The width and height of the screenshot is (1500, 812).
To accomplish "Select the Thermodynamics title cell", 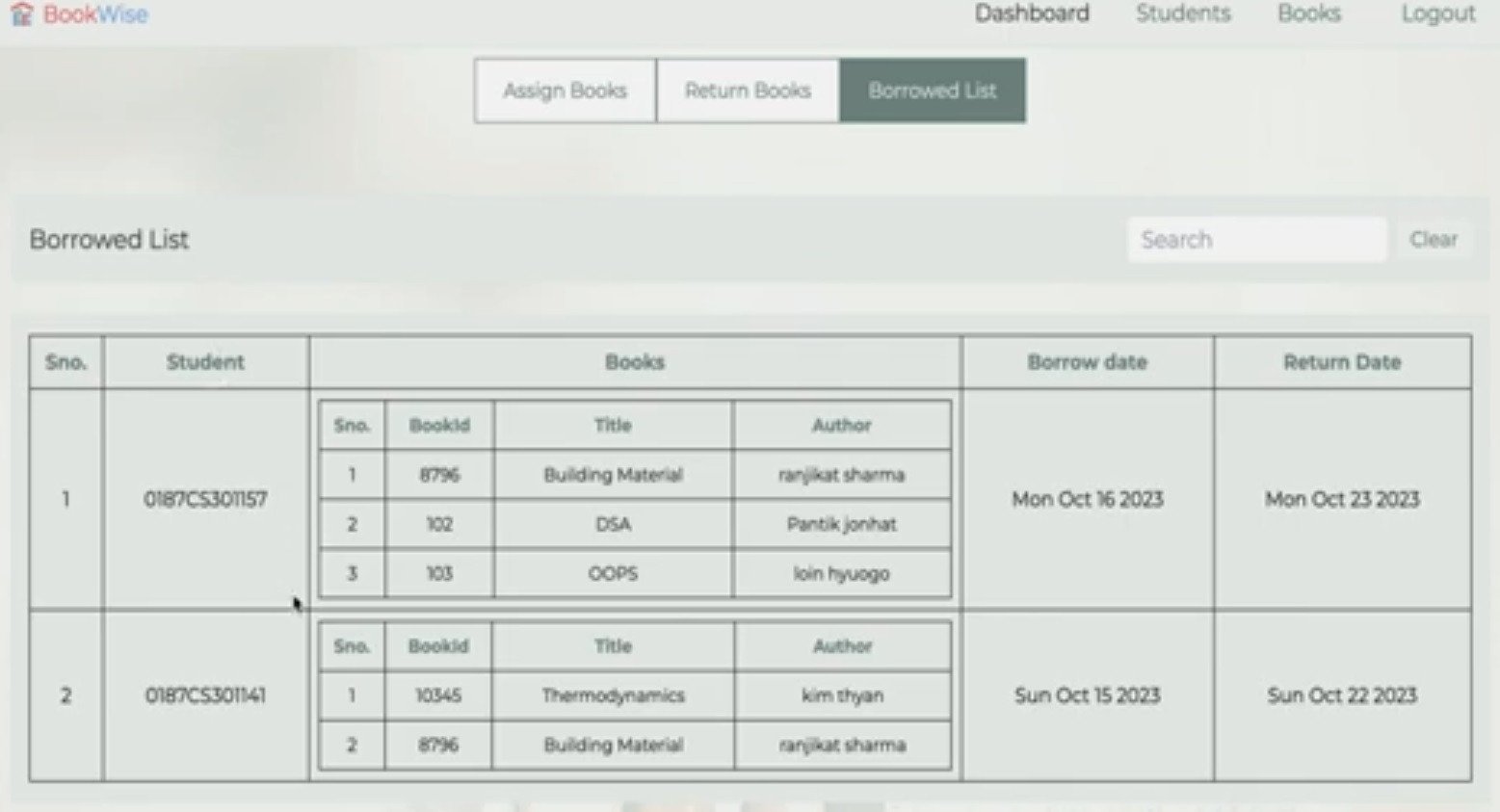I will (613, 695).
